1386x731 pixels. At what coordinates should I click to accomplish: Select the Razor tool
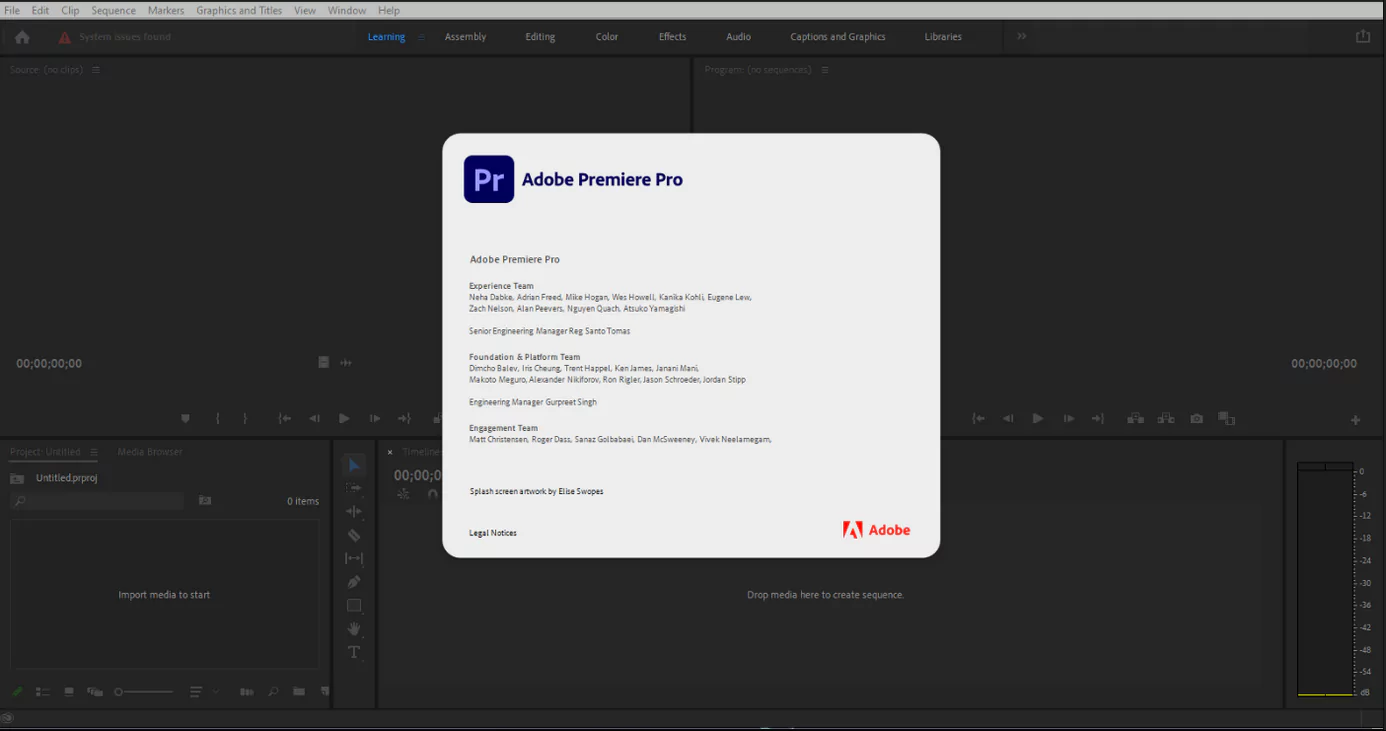(x=353, y=534)
